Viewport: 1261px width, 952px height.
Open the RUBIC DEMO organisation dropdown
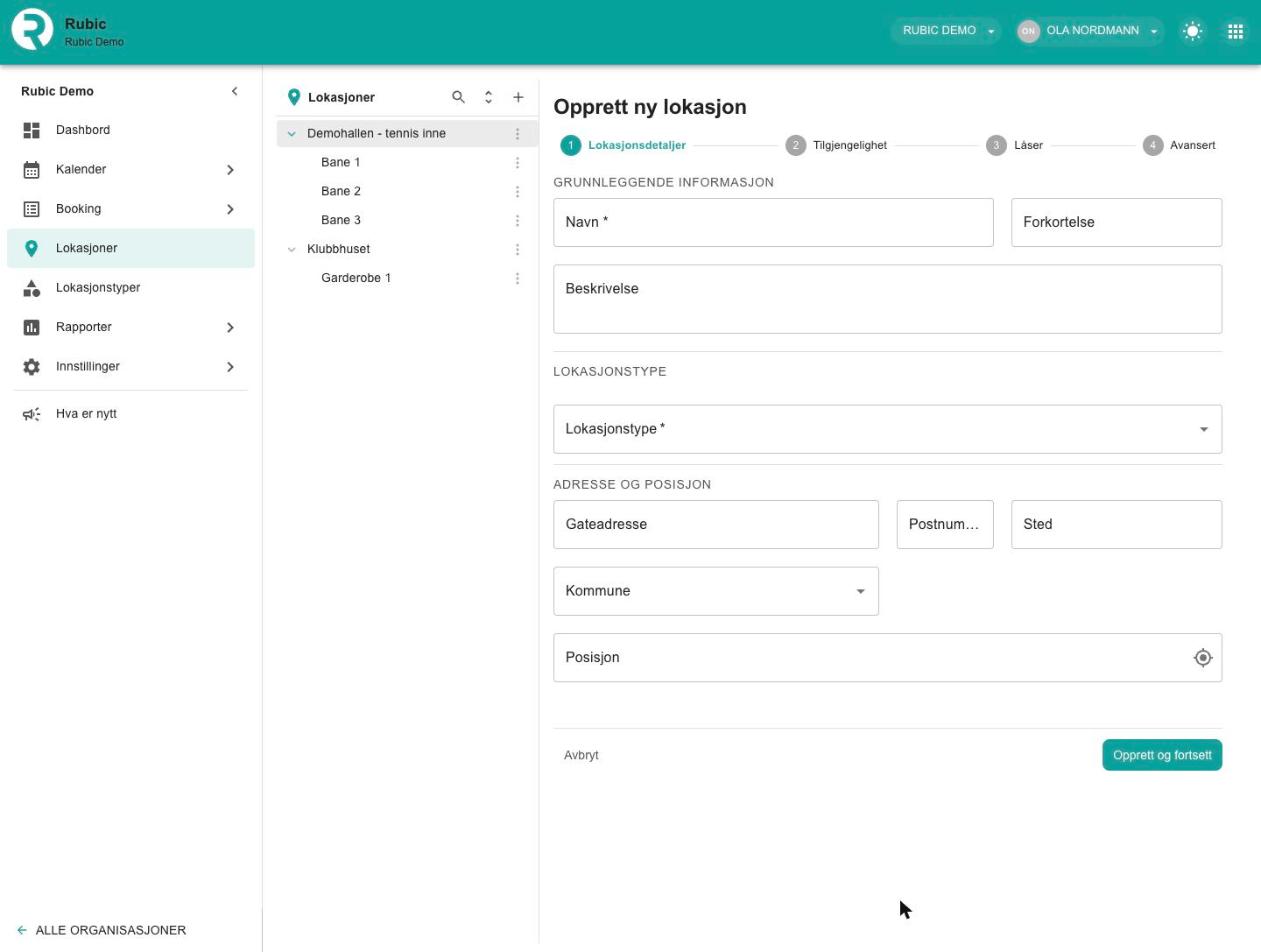click(x=946, y=31)
